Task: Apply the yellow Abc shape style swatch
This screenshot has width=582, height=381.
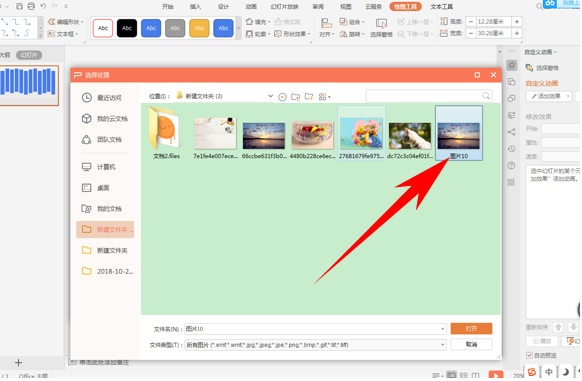Action: (199, 28)
